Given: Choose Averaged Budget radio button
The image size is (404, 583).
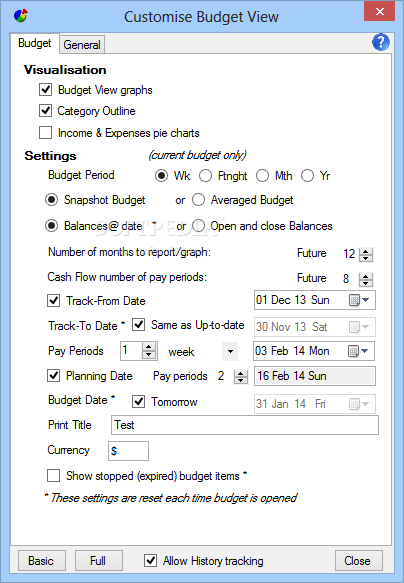Looking at the screenshot, I should pyautogui.click(x=198, y=200).
